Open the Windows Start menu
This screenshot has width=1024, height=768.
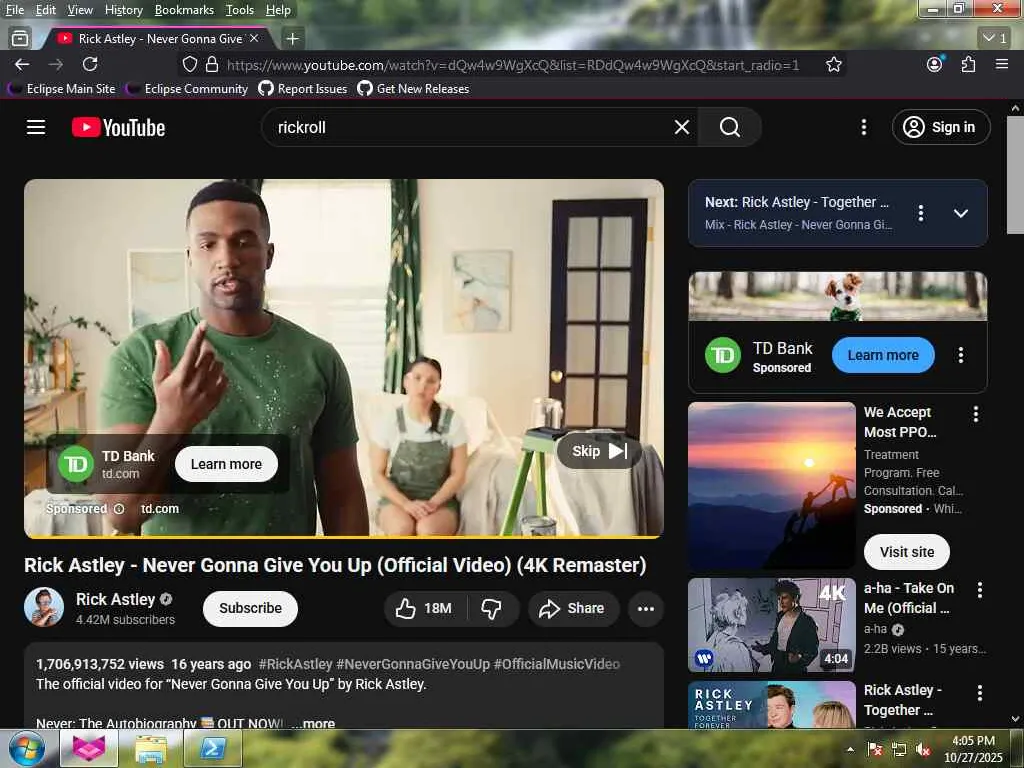point(25,748)
